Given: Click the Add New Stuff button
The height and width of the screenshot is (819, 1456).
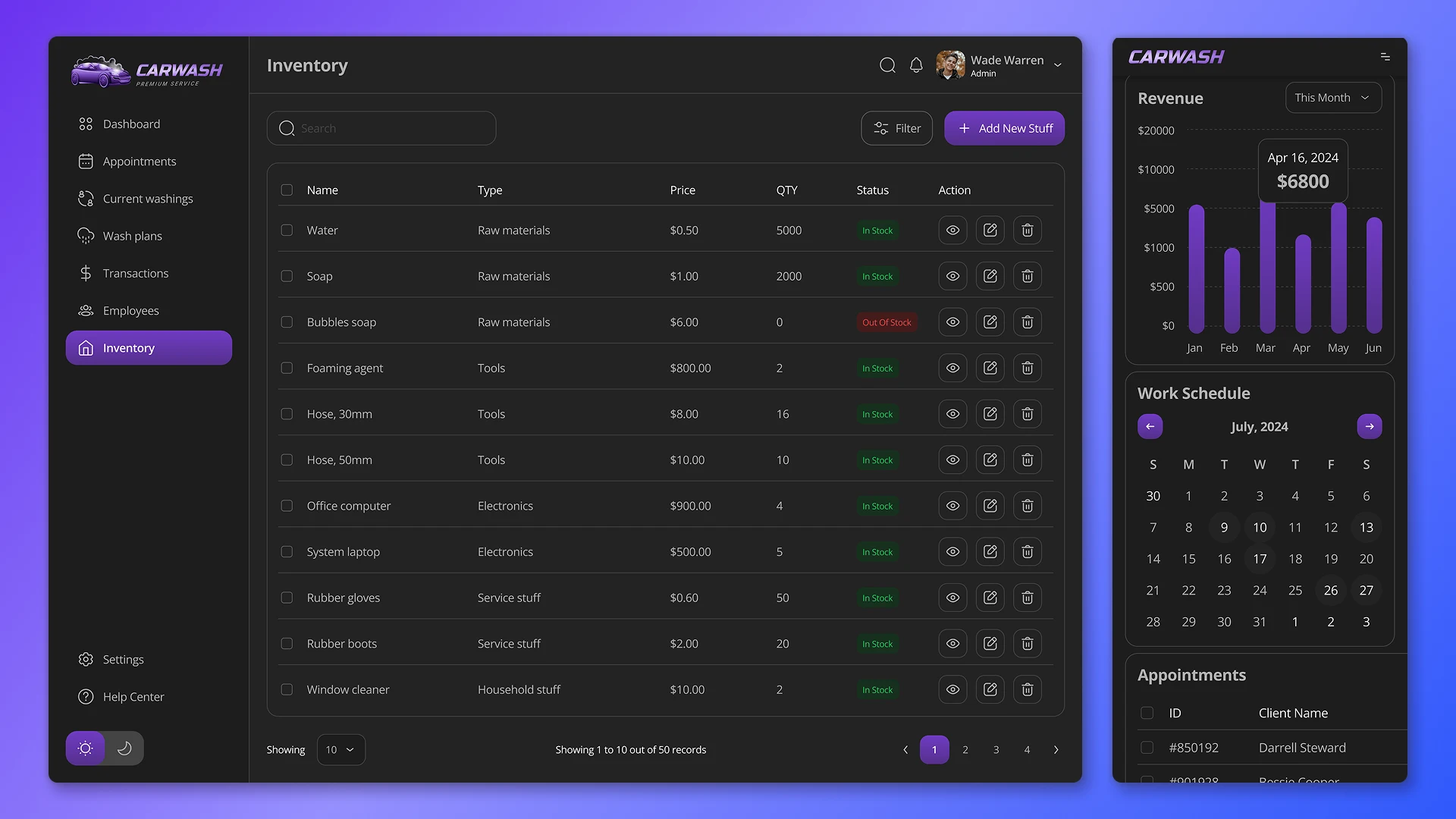Looking at the screenshot, I should [x=1004, y=127].
